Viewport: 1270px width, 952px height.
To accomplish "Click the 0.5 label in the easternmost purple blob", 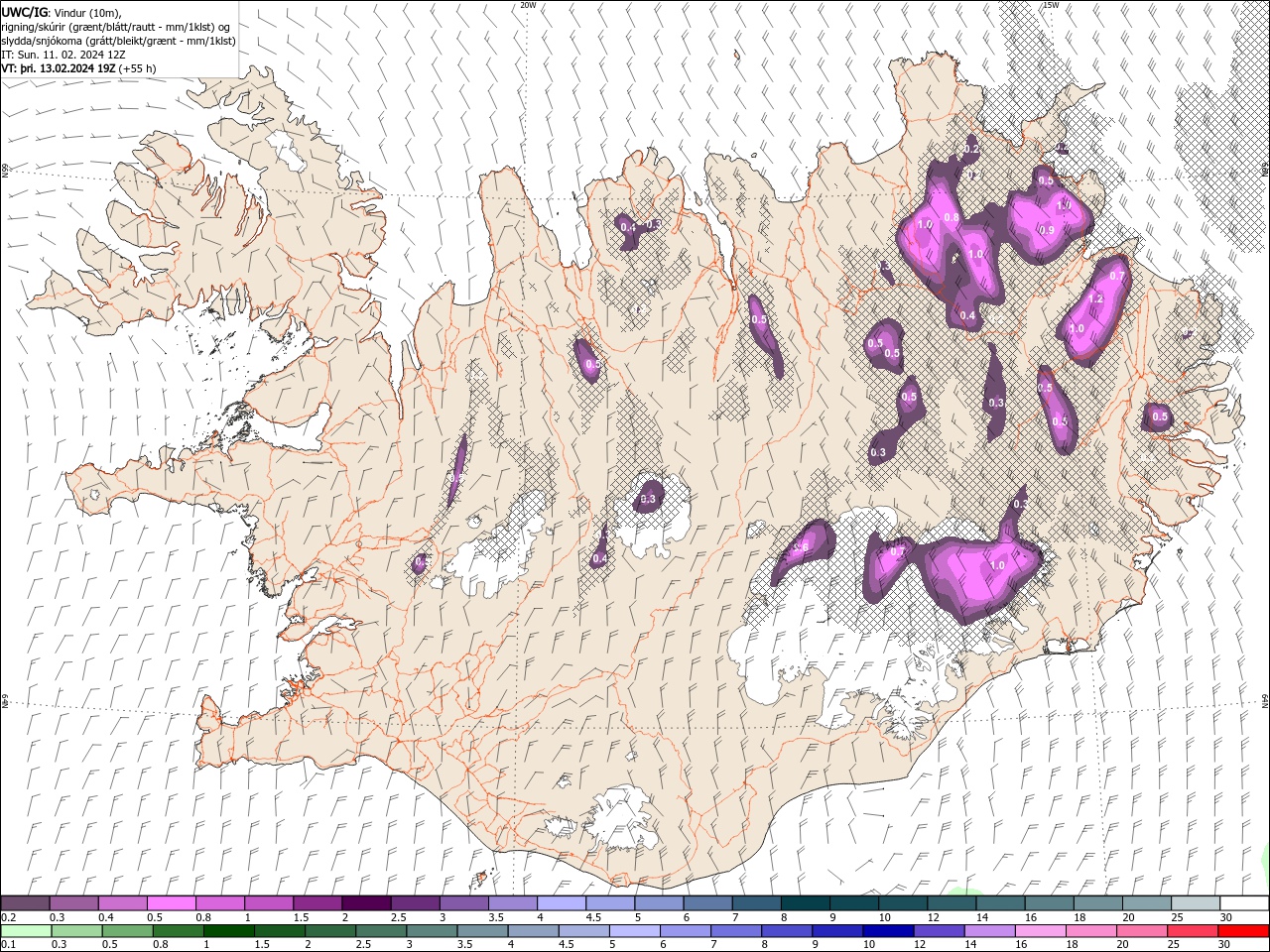I will (x=1160, y=416).
